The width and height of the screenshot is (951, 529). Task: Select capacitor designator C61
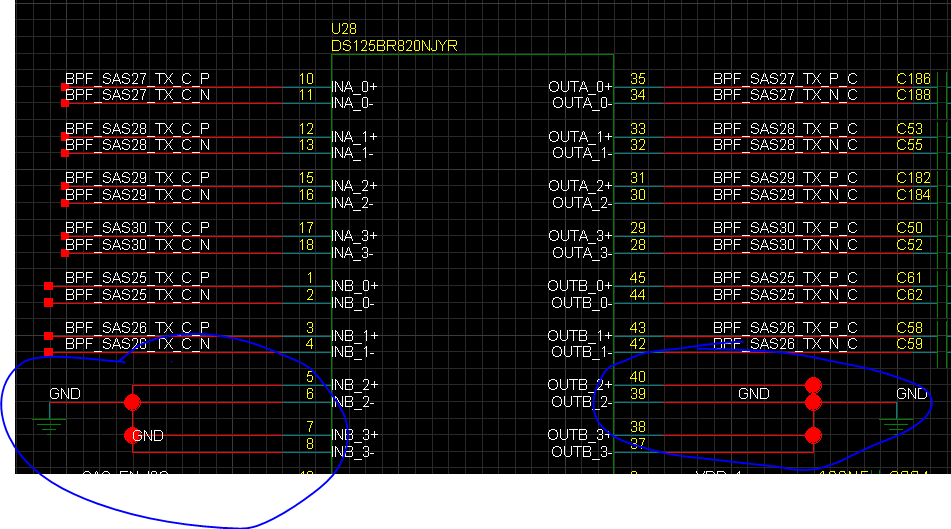(x=909, y=278)
